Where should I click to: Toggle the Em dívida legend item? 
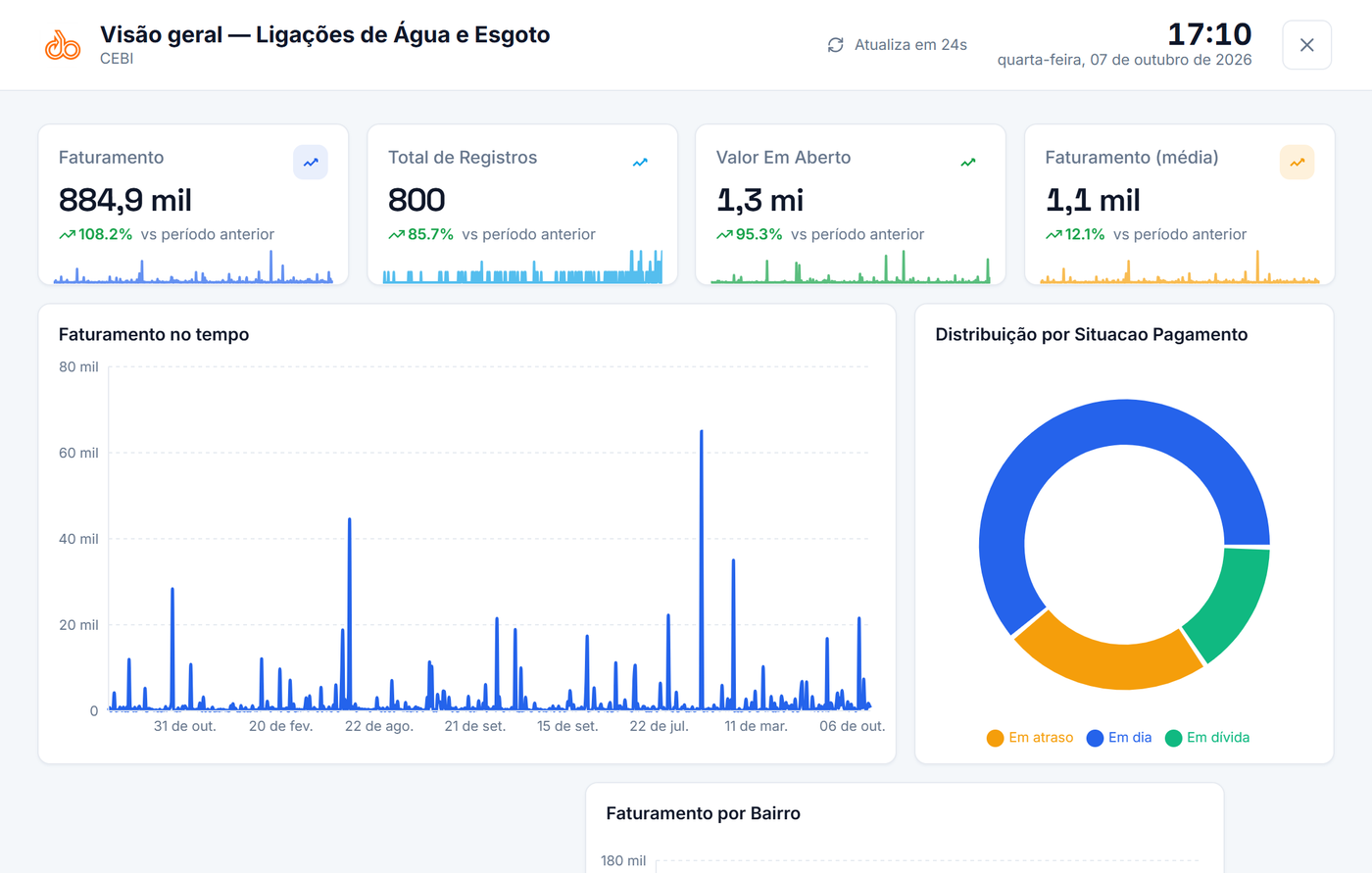pyautogui.click(x=1207, y=738)
